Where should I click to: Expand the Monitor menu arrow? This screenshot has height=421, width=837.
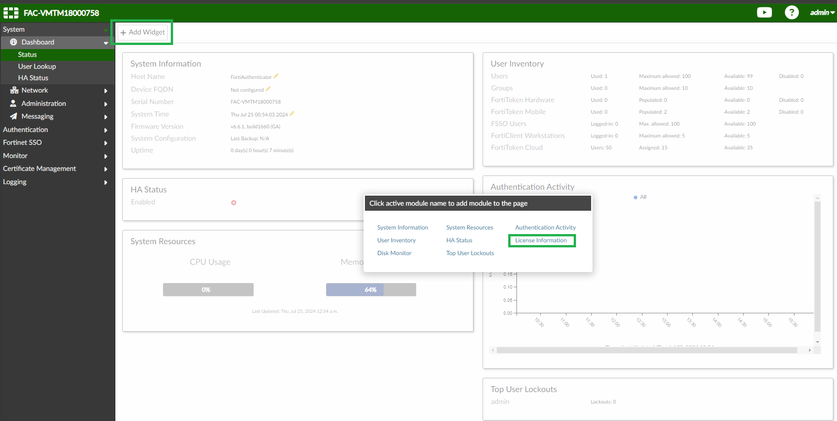106,156
